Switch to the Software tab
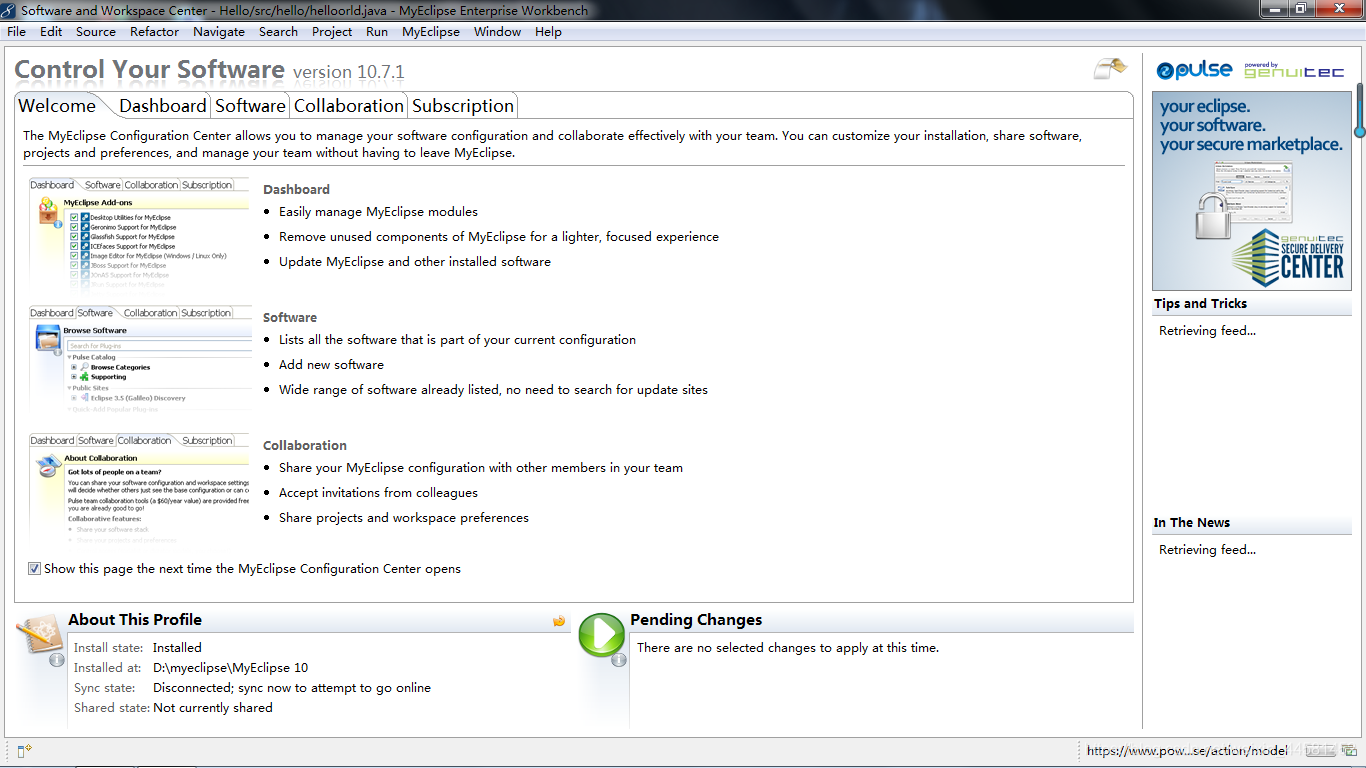This screenshot has height=768, width=1366. click(250, 105)
